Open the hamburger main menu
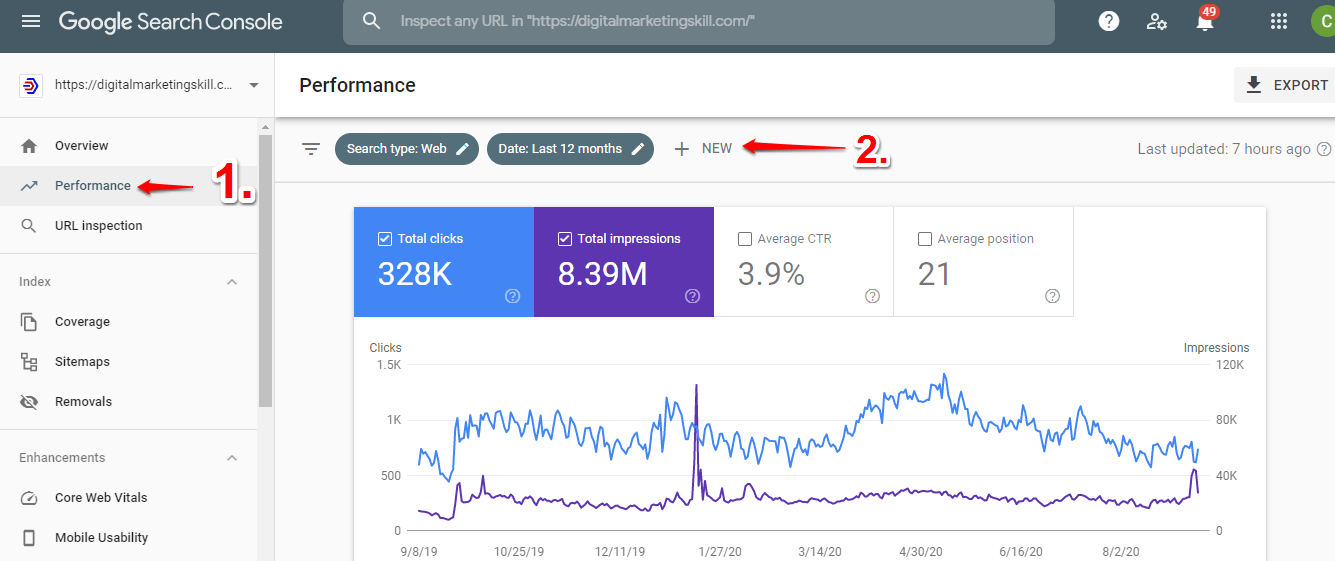This screenshot has width=1335, height=561. pos(31,21)
